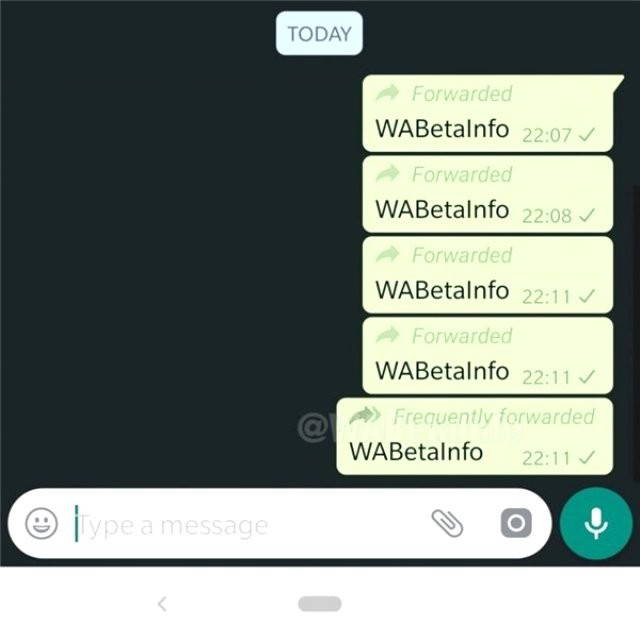
Task: Click the Frequently forwarded label text
Action: tap(494, 417)
